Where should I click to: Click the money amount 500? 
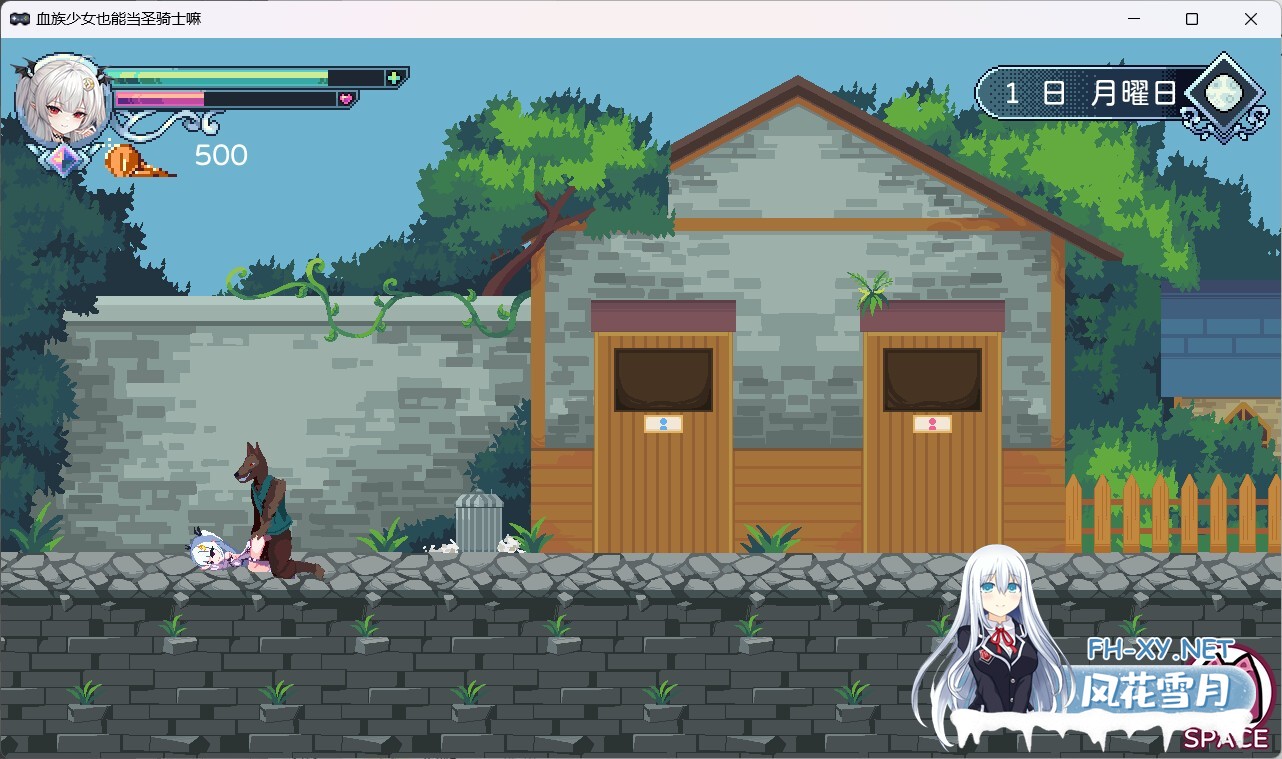click(221, 155)
